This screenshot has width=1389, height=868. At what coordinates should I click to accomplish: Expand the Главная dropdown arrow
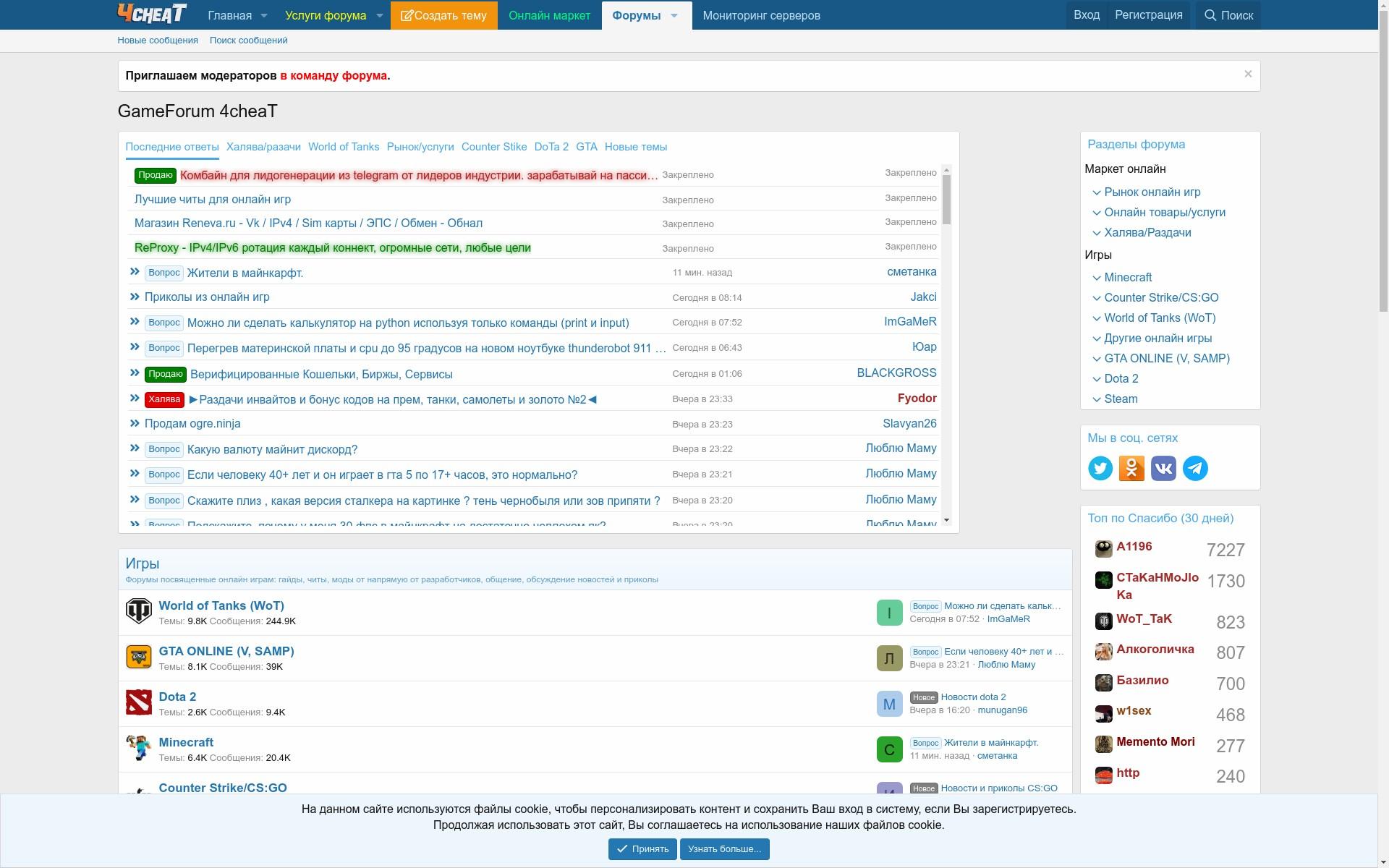(264, 15)
